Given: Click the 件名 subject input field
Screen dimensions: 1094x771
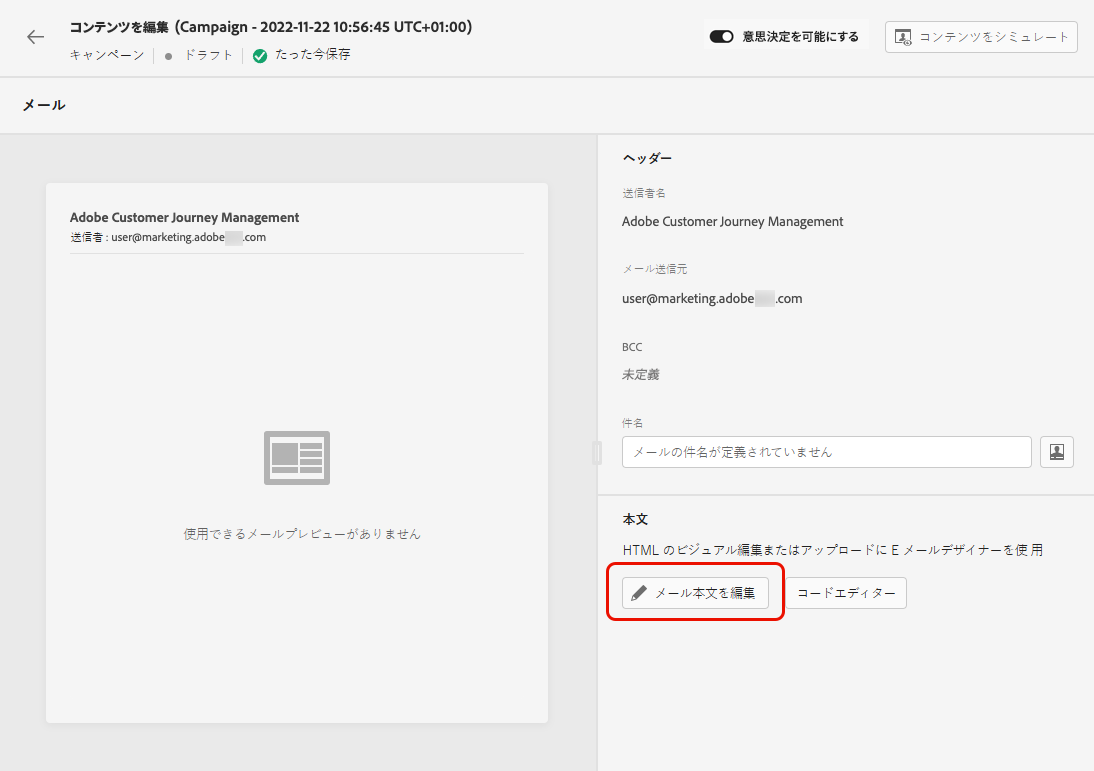Looking at the screenshot, I should click(826, 452).
